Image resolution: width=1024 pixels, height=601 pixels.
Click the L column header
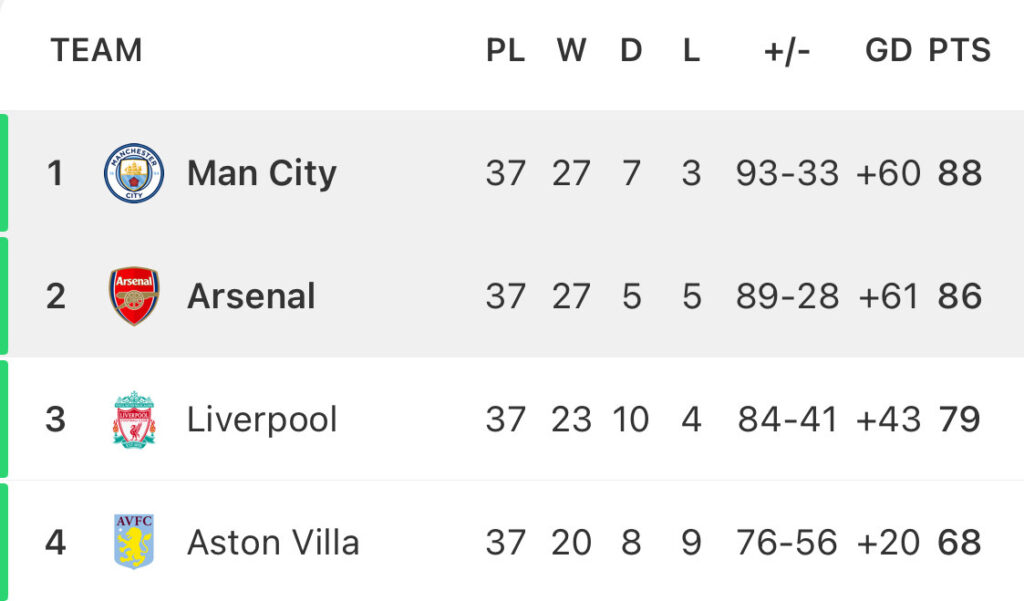[x=692, y=50]
